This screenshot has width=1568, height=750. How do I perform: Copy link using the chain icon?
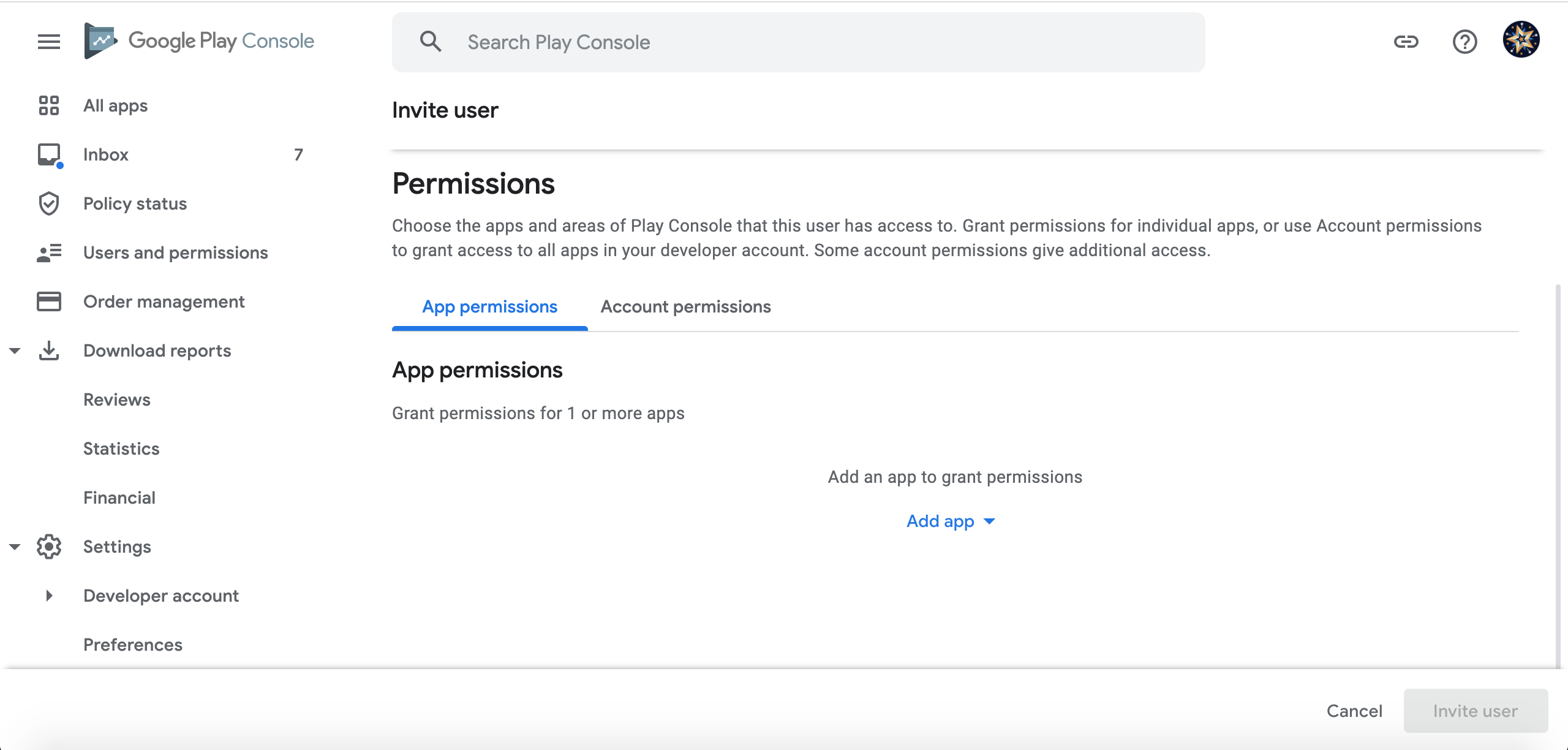pos(1406,42)
